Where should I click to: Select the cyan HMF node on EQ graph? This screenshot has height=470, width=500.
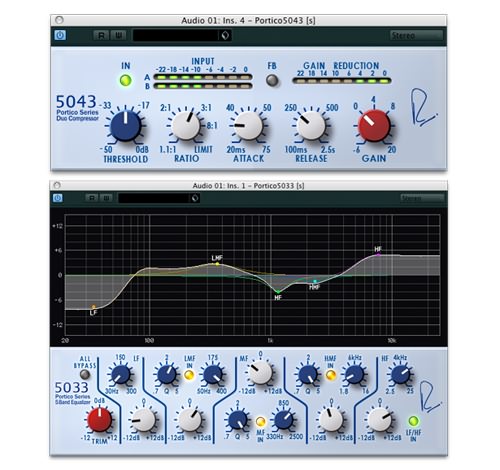pyautogui.click(x=315, y=282)
